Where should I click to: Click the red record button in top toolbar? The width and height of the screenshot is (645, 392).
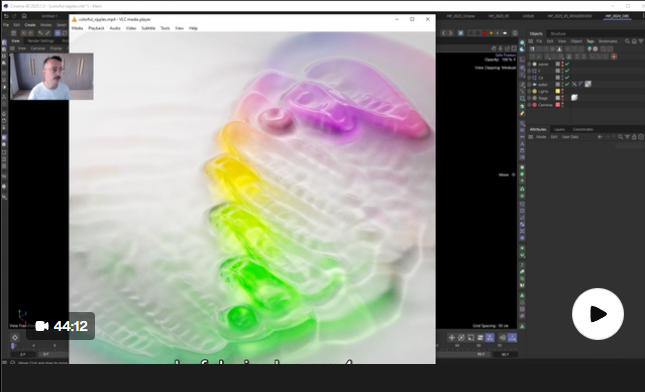[485, 33]
